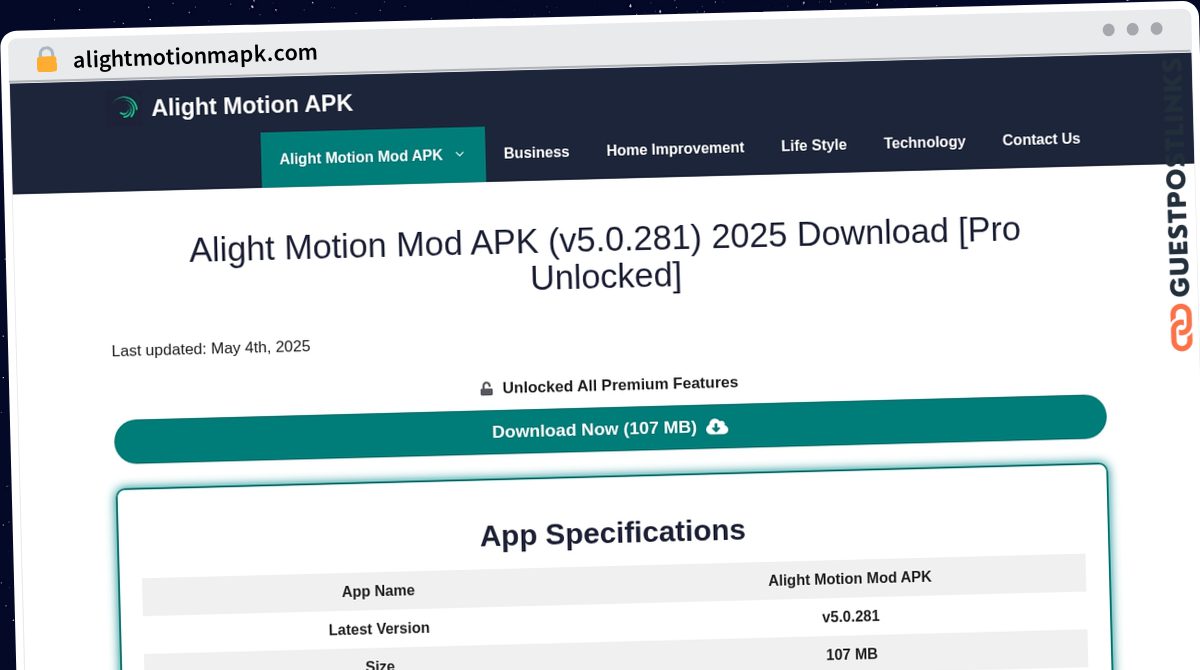Click the App Specifications heading
The width and height of the screenshot is (1200, 670).
613,533
